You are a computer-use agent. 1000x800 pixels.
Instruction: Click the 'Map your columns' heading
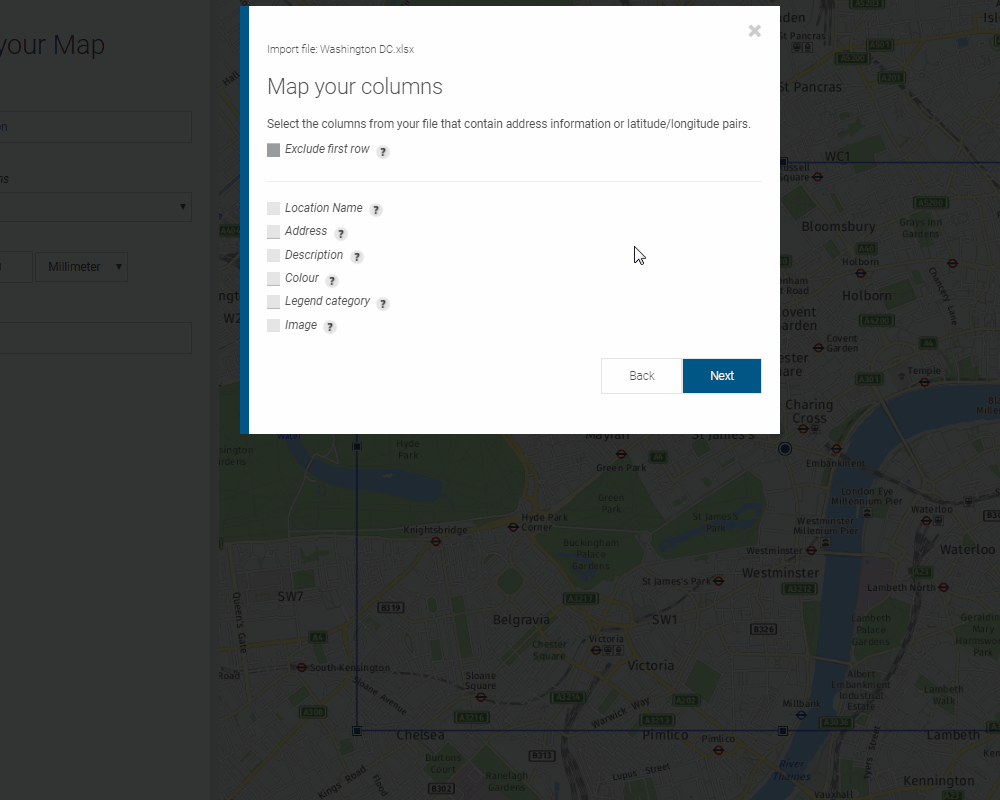(x=355, y=86)
